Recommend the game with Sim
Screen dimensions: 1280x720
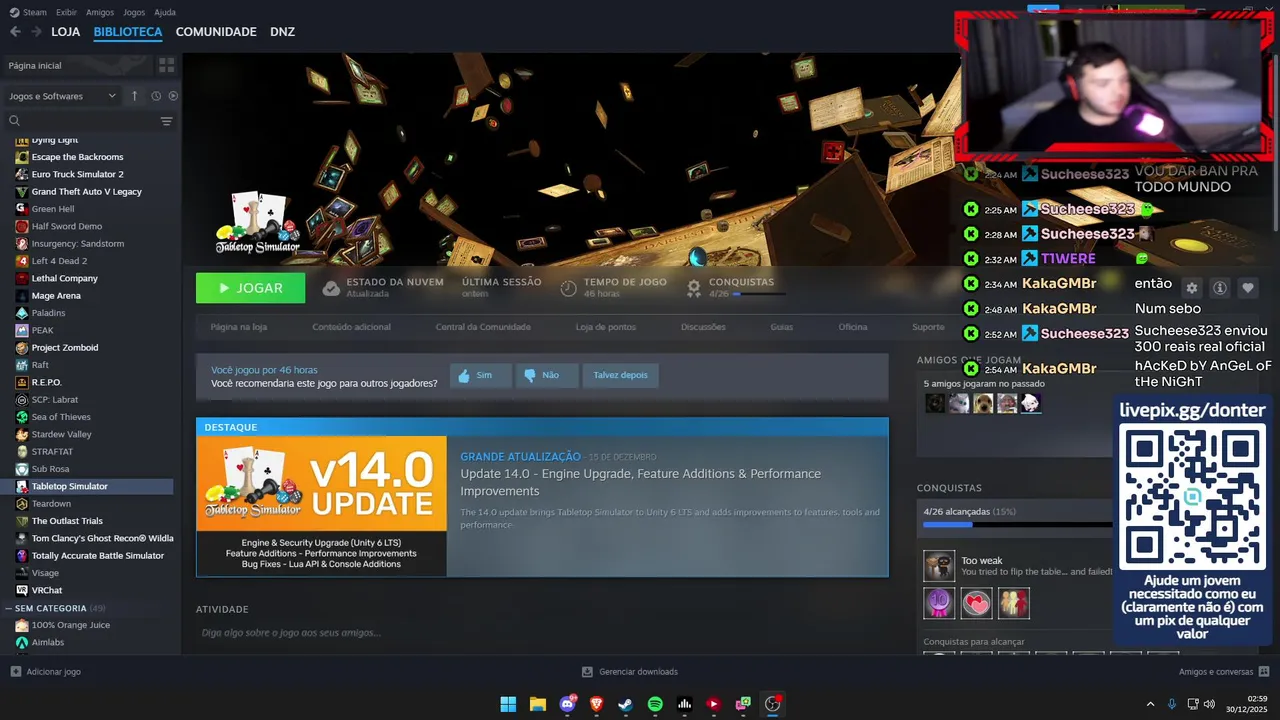[480, 375]
